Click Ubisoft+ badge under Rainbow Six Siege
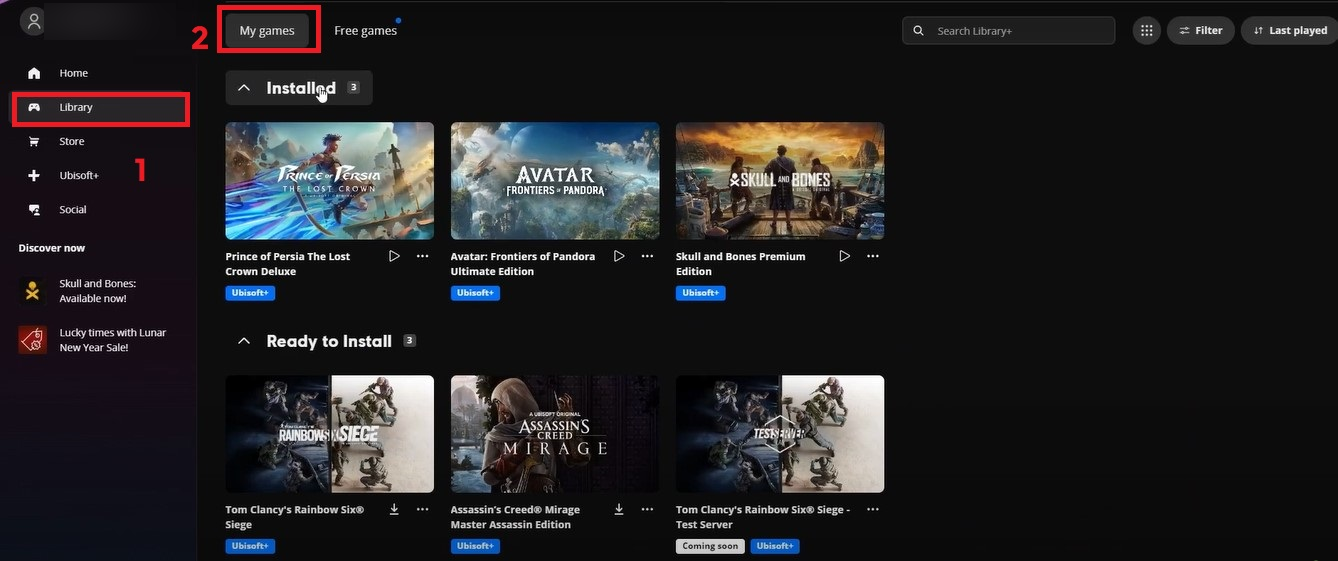Screen dimensions: 1338x561 coord(250,546)
